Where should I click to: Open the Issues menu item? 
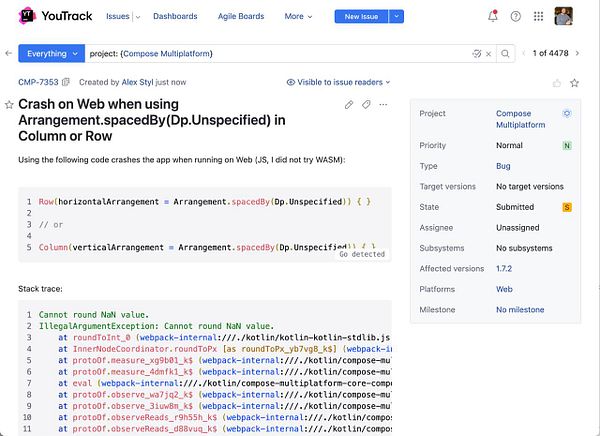coord(117,16)
